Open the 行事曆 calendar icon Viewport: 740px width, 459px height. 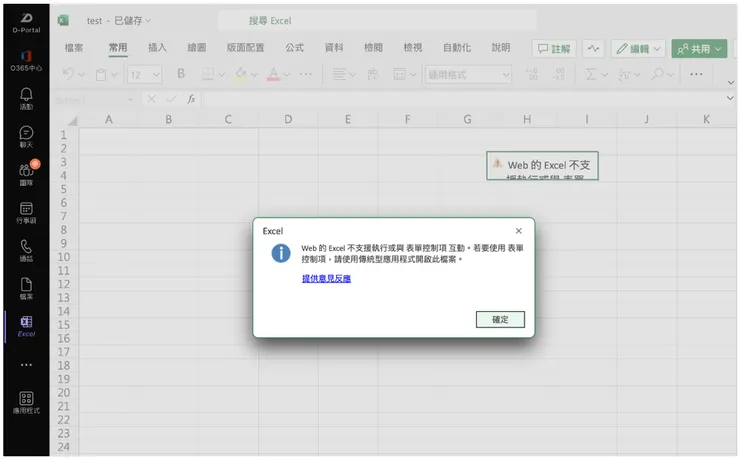tap(26, 213)
